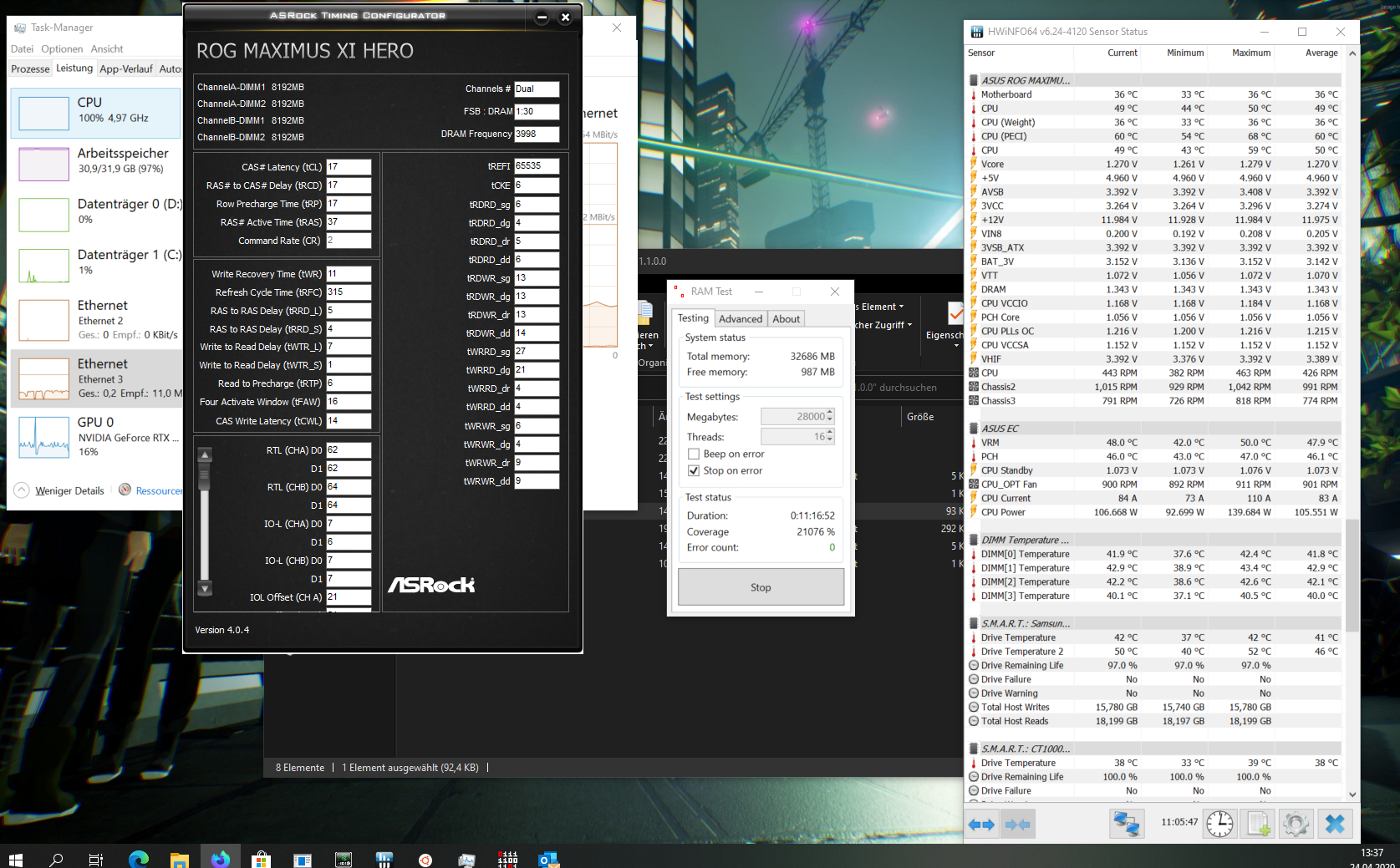Click the Maximum column header in HWiNFO
The height and width of the screenshot is (868, 1400).
click(1250, 53)
